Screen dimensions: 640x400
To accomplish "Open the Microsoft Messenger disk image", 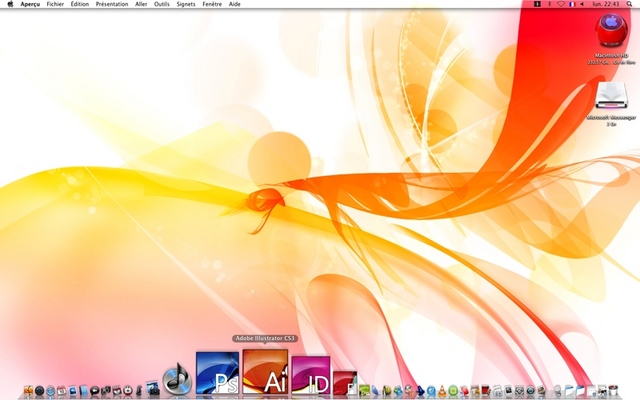I will pos(611,96).
